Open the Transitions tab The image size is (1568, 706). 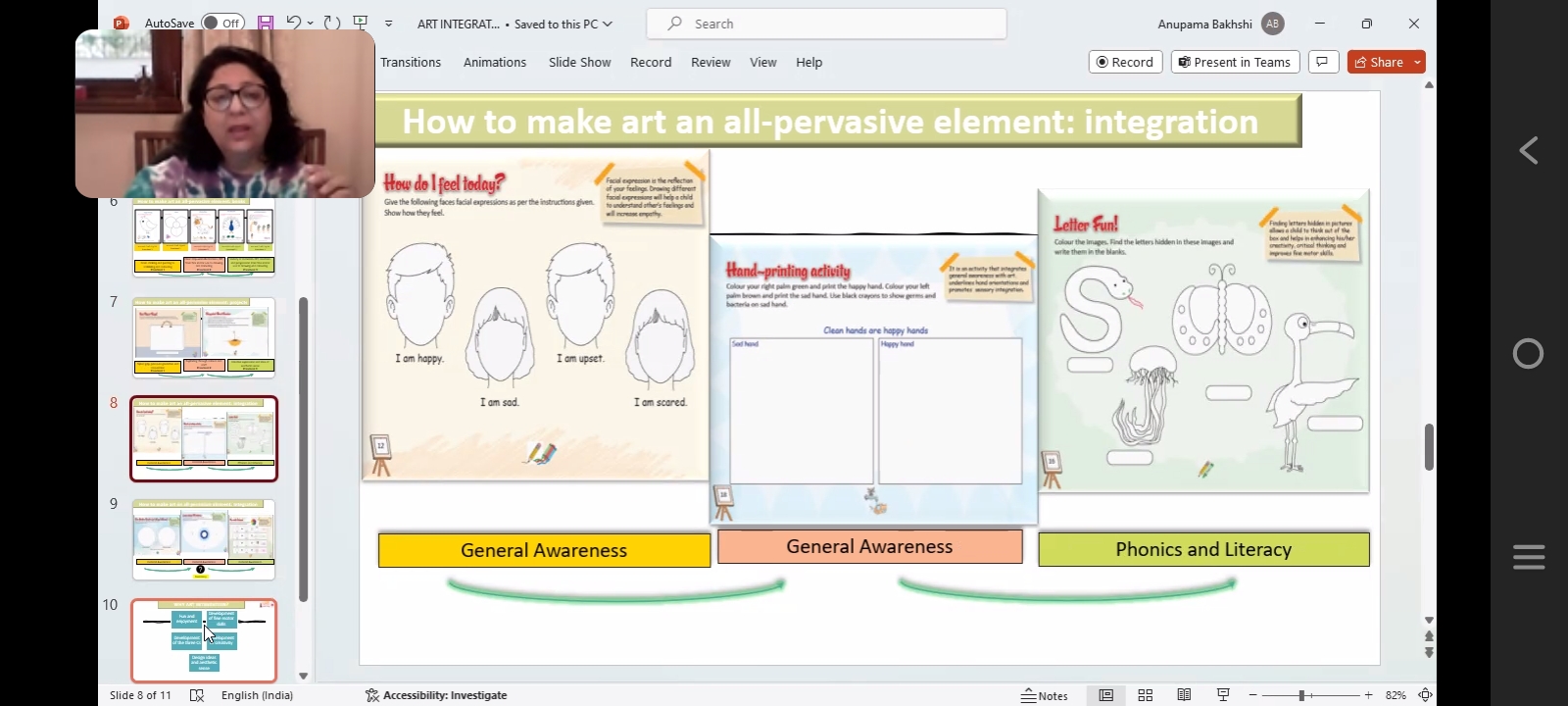411,62
